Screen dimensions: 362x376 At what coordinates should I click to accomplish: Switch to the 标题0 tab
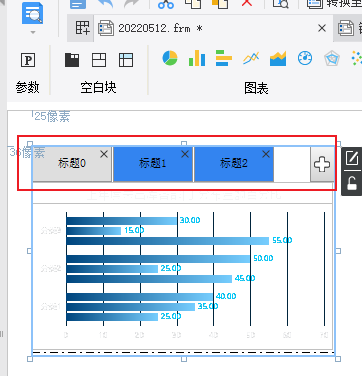coord(72,164)
